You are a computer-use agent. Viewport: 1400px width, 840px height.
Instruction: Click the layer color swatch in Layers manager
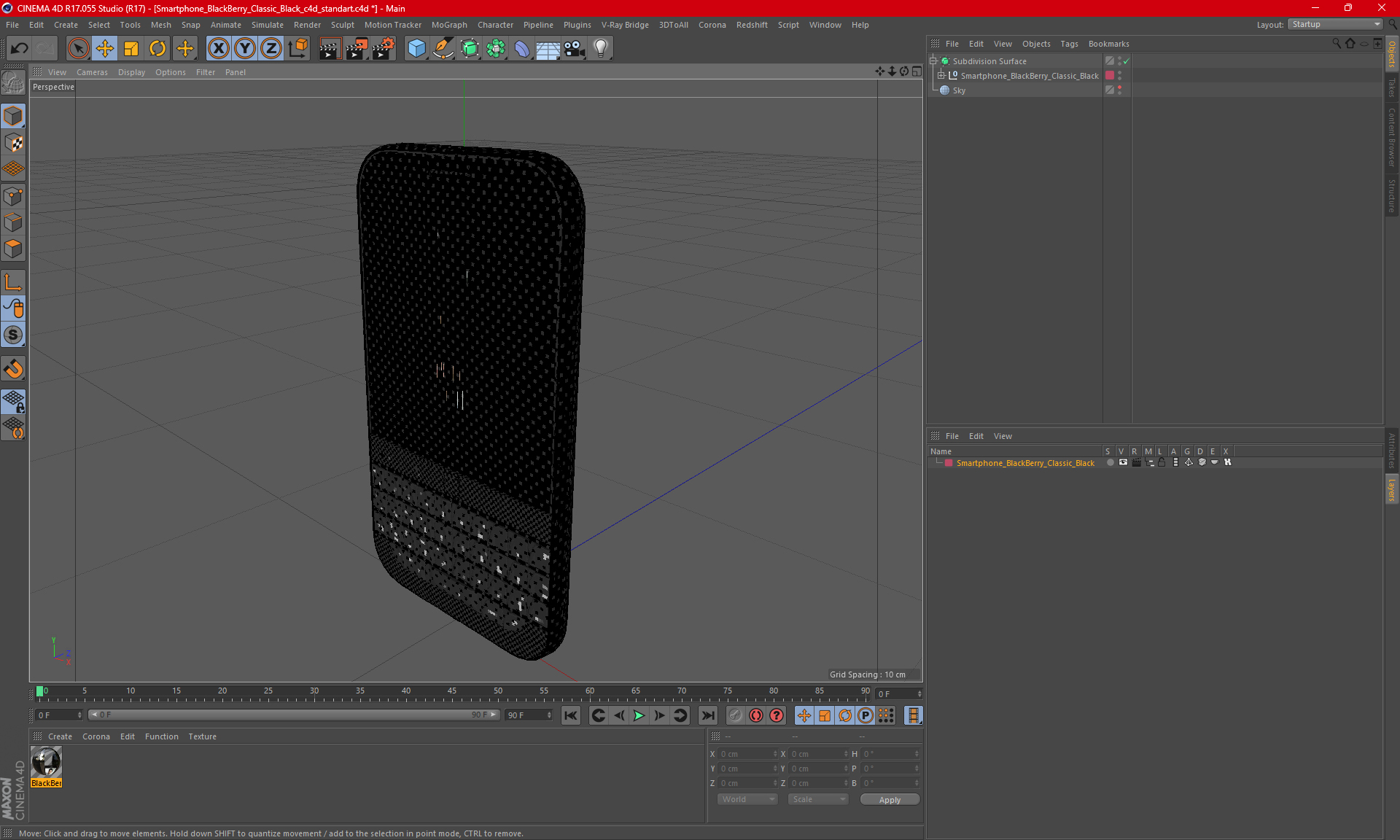[x=949, y=463]
